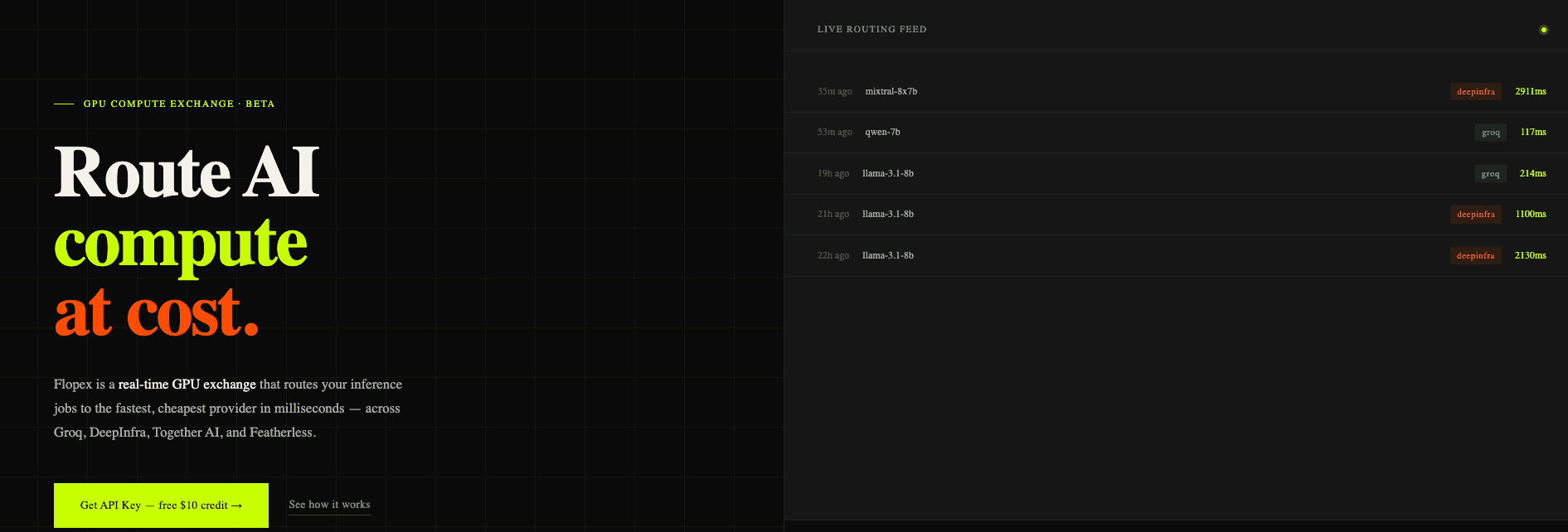Click the real-time GPU exchange highlighted text

tap(187, 384)
